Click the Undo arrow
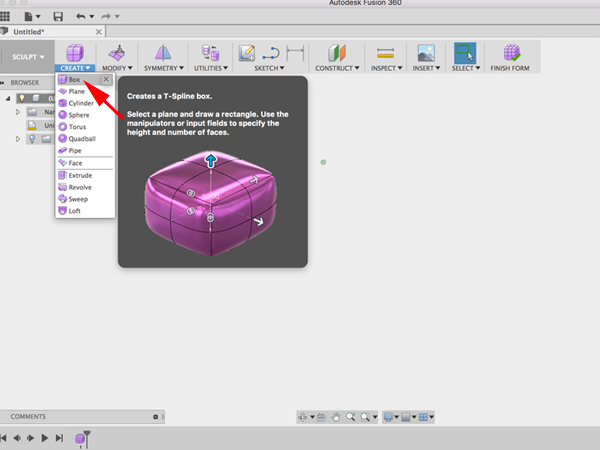The width and height of the screenshot is (600, 450). pos(80,16)
